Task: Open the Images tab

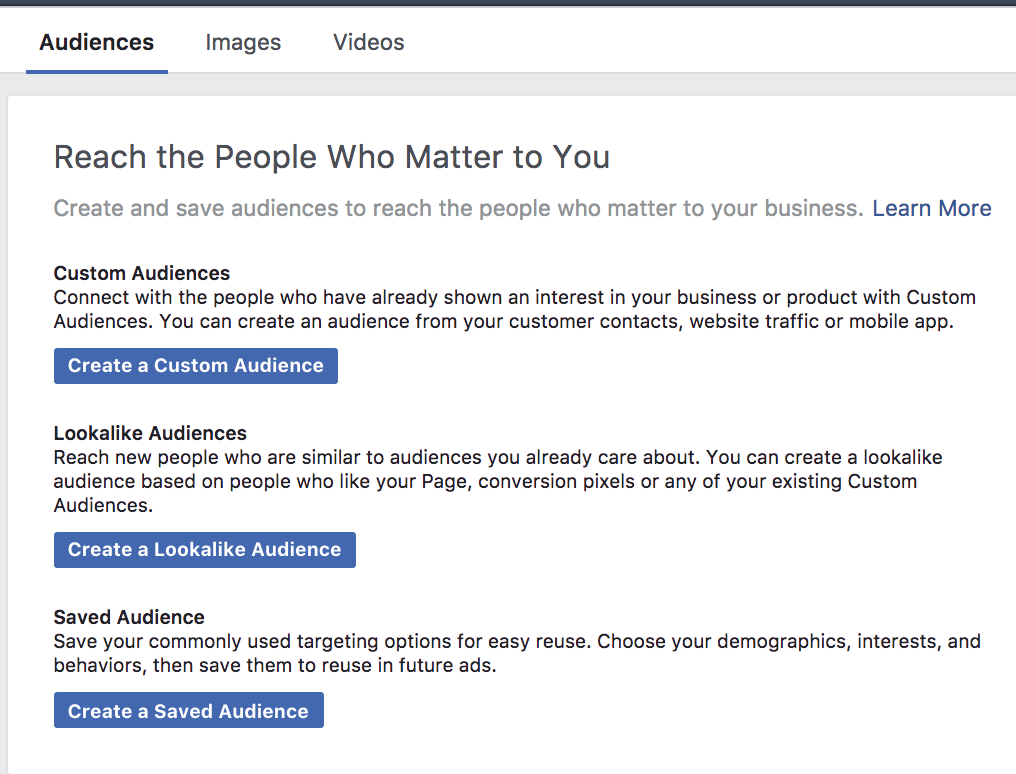Action: (x=243, y=42)
